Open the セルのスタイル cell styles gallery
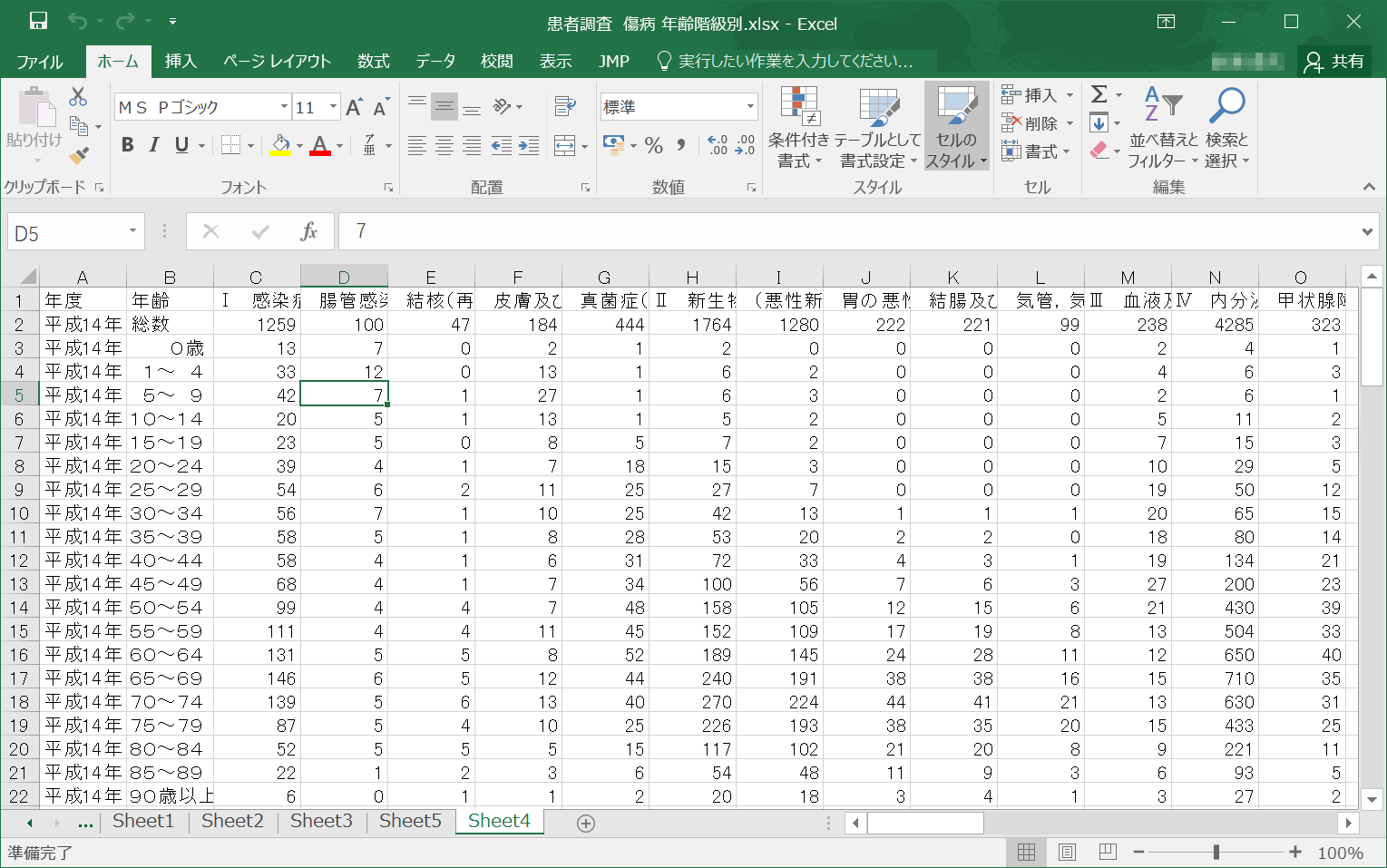This screenshot has width=1387, height=868. pos(957,128)
